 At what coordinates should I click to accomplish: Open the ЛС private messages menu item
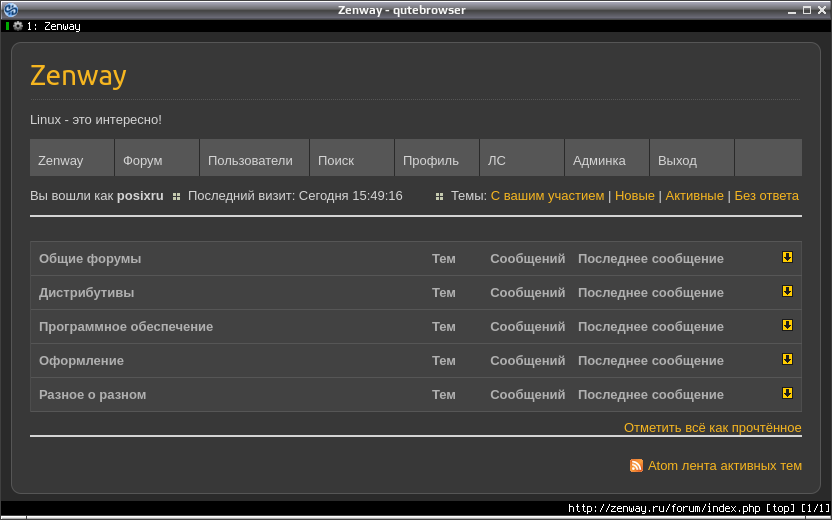click(x=522, y=158)
